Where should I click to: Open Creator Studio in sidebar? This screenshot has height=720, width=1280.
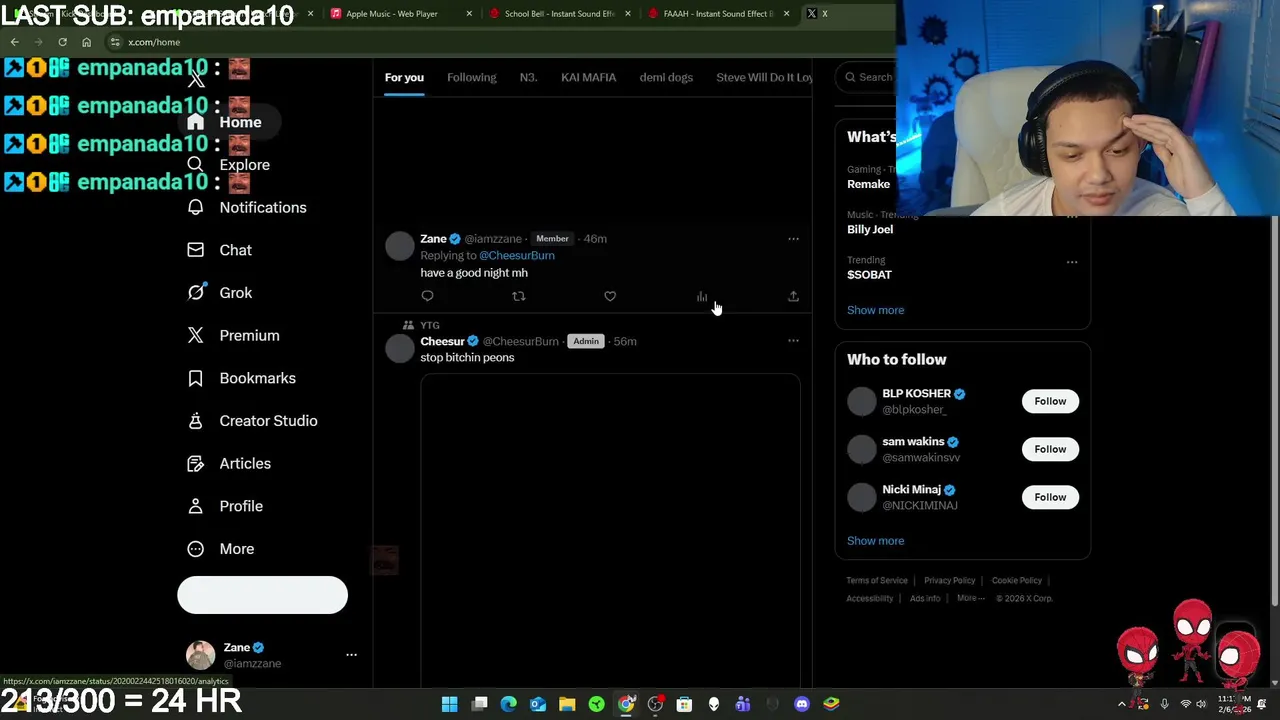click(x=253, y=421)
